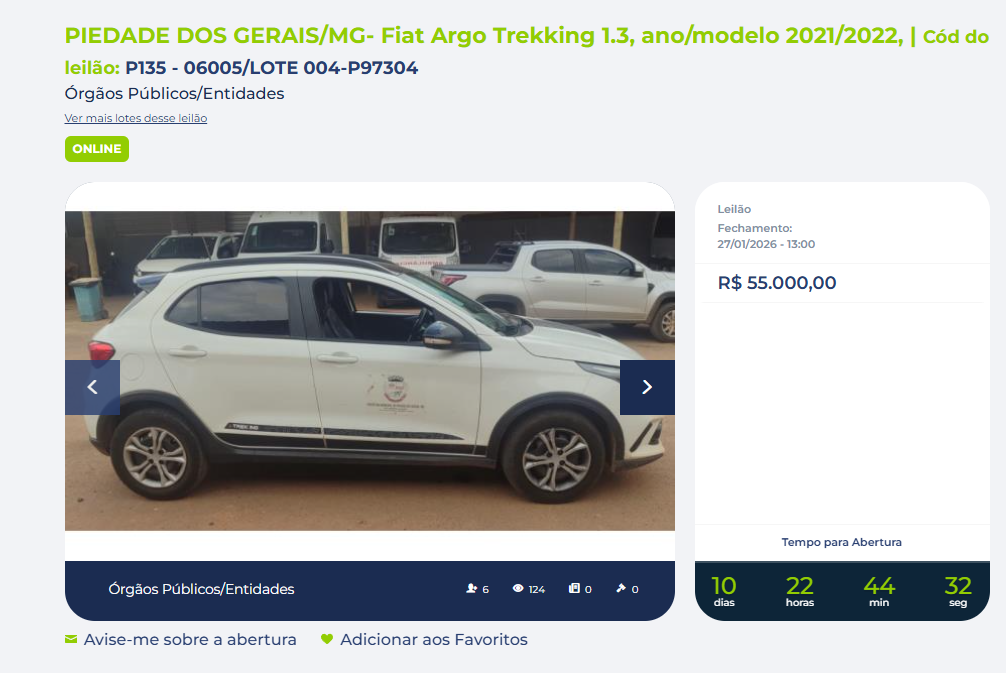This screenshot has height=673, width=1006.
Task: Click the 10 dias countdown value
Action: (724, 591)
